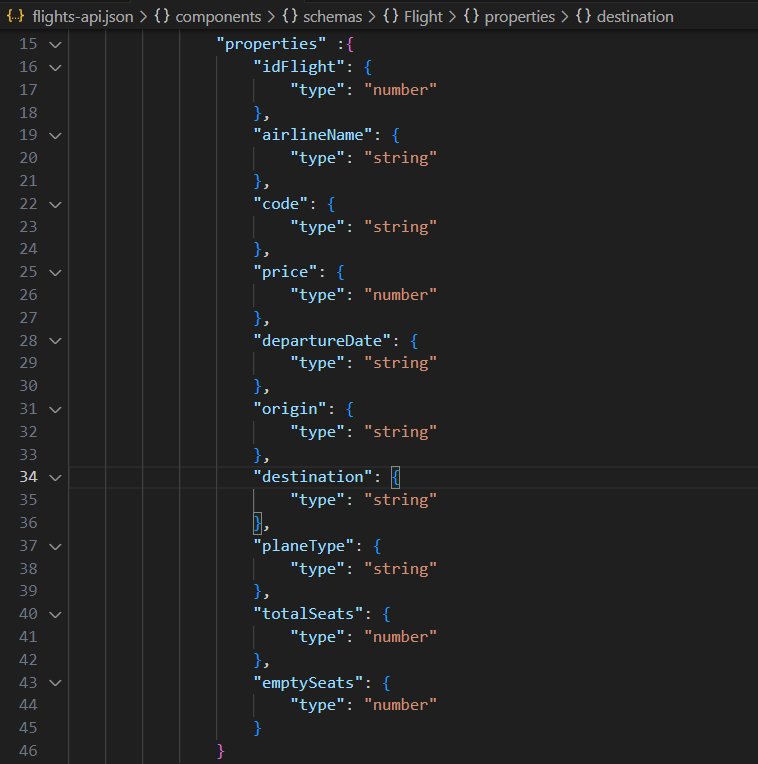Click "number" value on line 26
Screen dimensions: 758x764
tap(400, 295)
